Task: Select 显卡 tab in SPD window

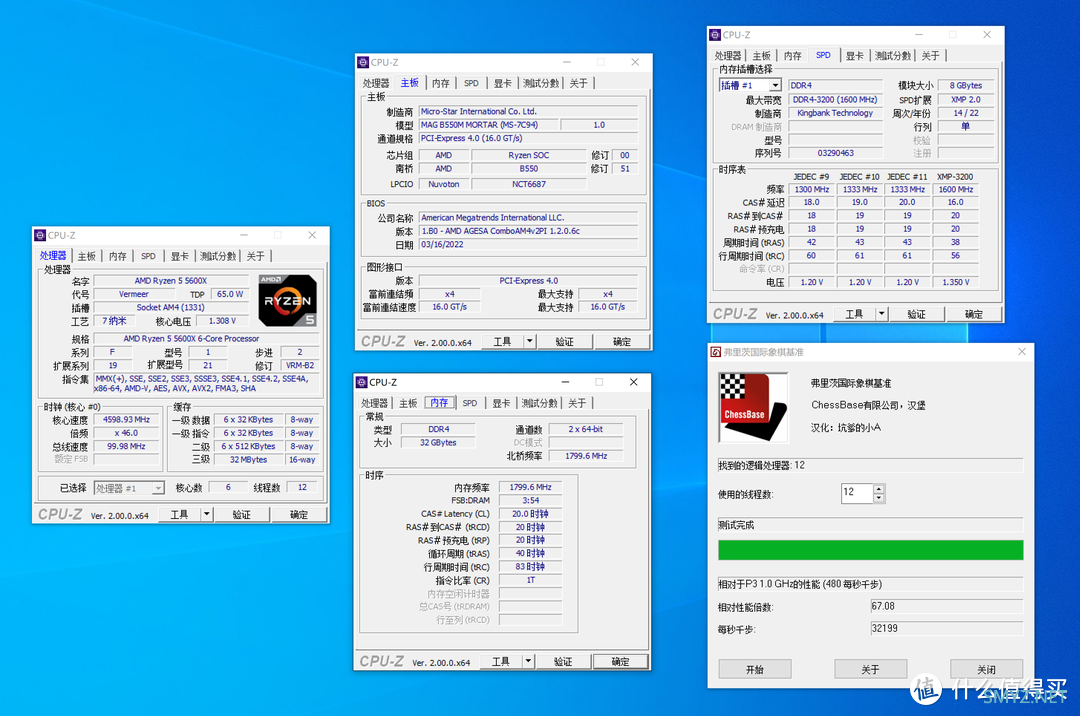Action: (855, 56)
